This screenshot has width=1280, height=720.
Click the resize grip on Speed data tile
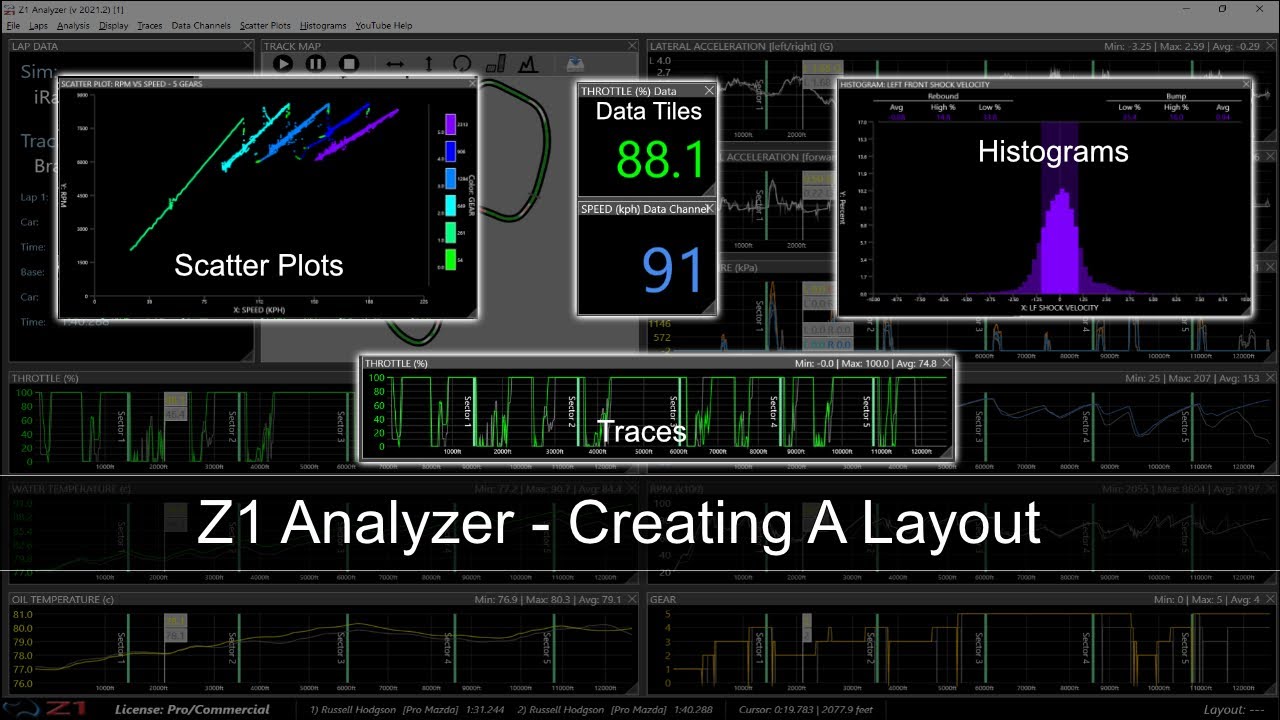click(x=710, y=309)
